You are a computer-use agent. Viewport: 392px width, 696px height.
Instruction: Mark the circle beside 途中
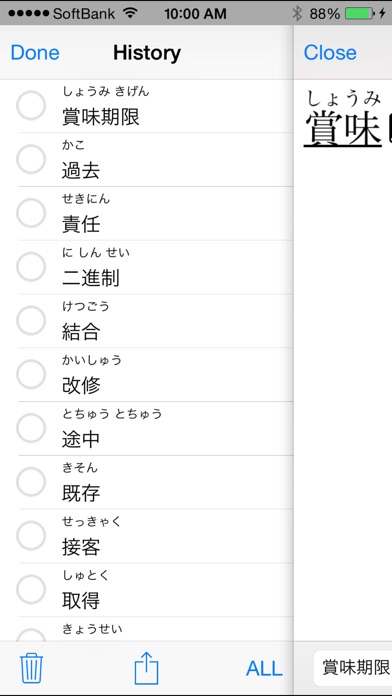click(x=31, y=428)
